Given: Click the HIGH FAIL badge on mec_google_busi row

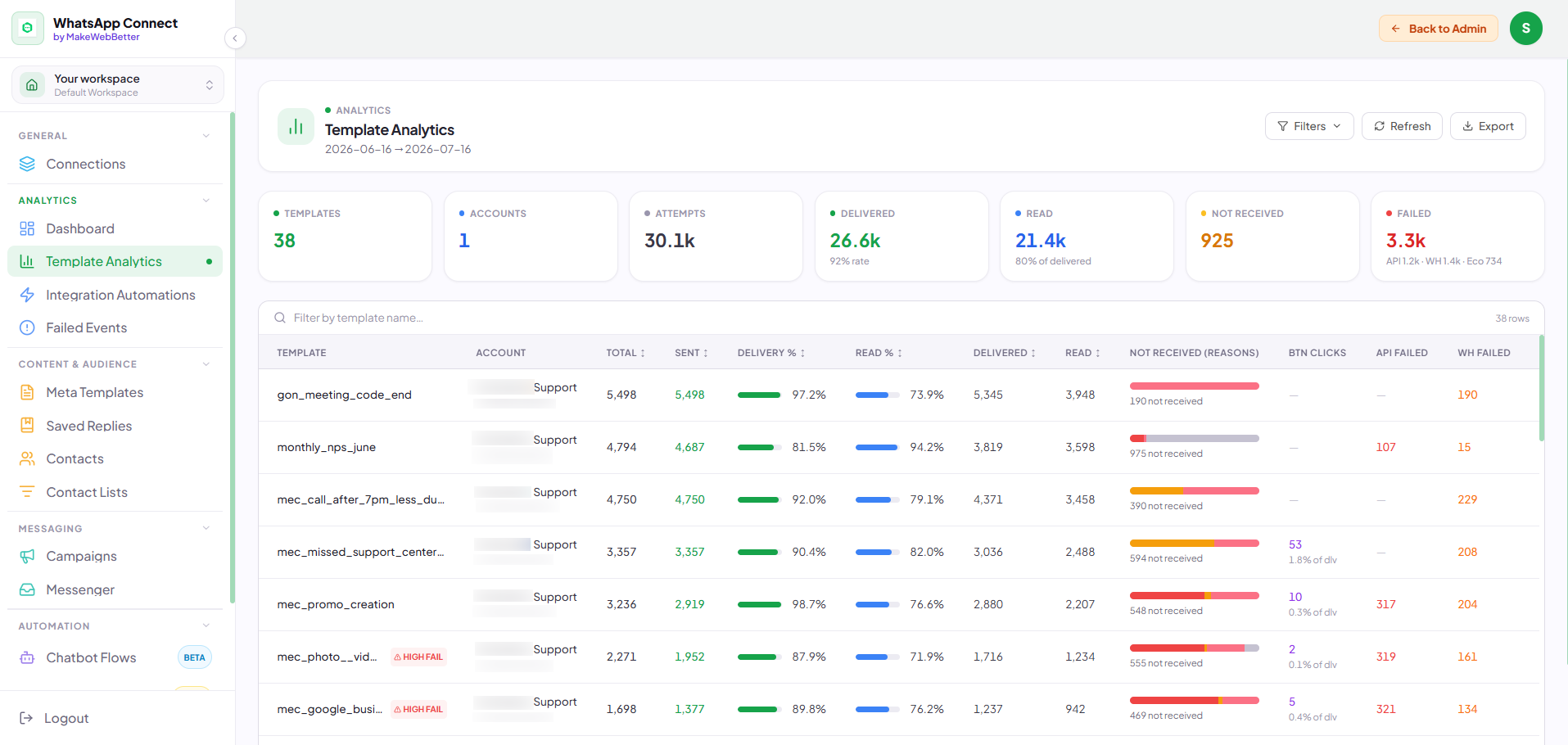Looking at the screenshot, I should pos(418,709).
